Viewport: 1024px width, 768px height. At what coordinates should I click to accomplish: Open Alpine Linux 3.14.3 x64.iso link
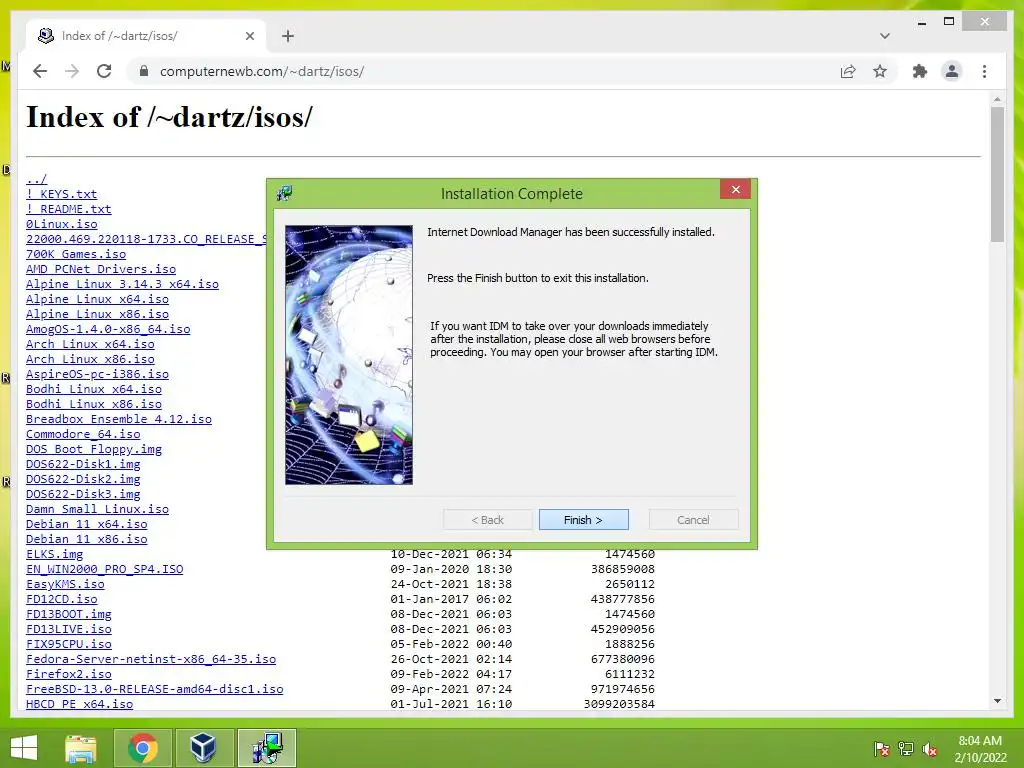click(122, 284)
